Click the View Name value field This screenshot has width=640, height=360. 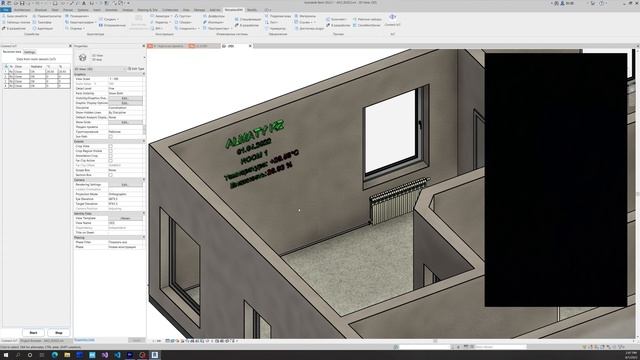126,223
